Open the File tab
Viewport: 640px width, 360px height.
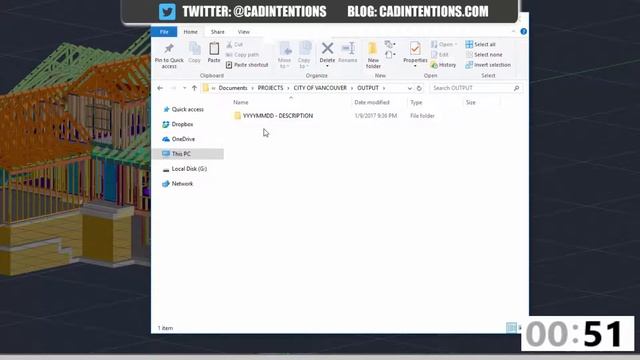point(164,32)
